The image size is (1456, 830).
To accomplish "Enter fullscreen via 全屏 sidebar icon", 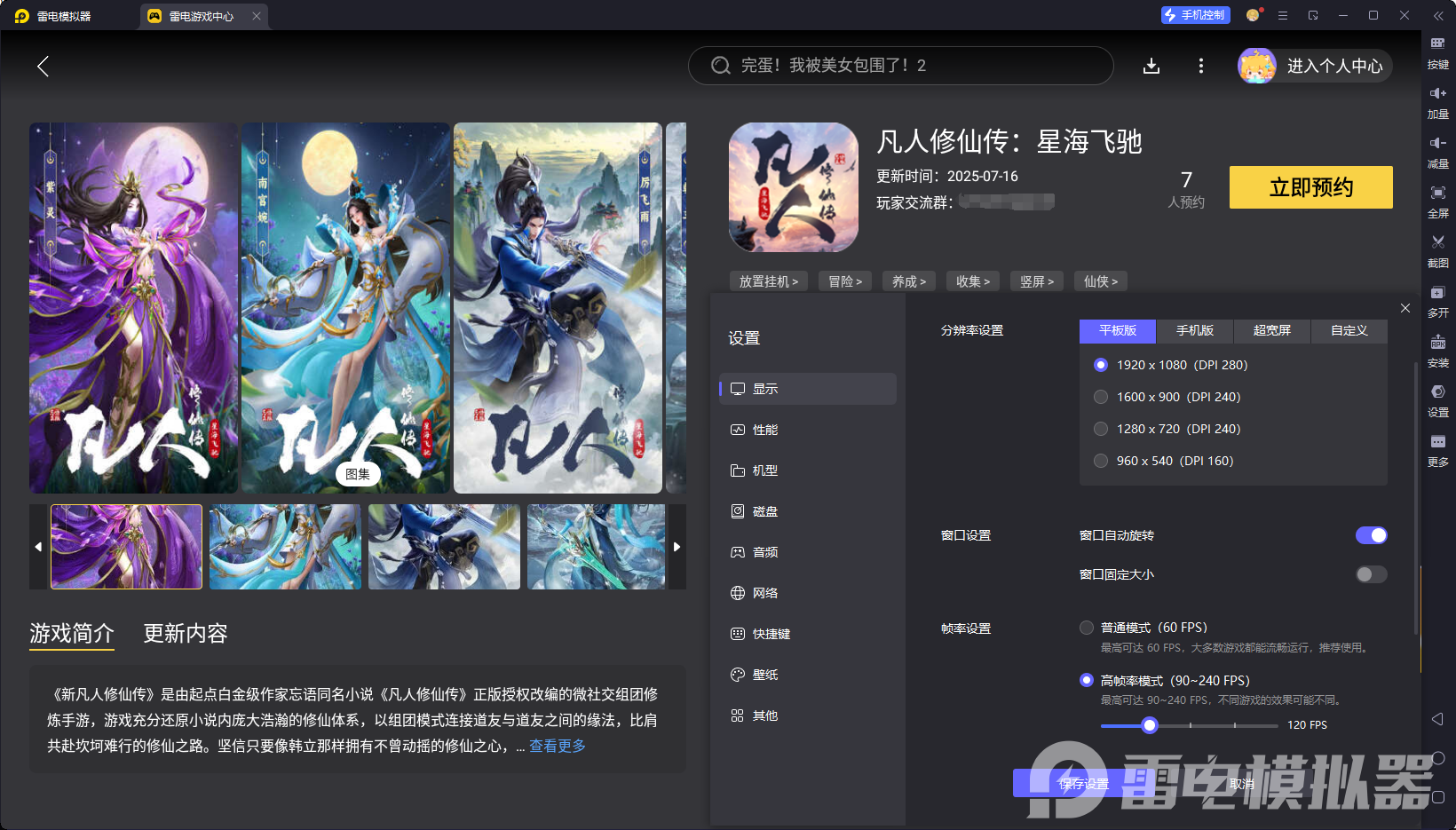I will click(1438, 202).
